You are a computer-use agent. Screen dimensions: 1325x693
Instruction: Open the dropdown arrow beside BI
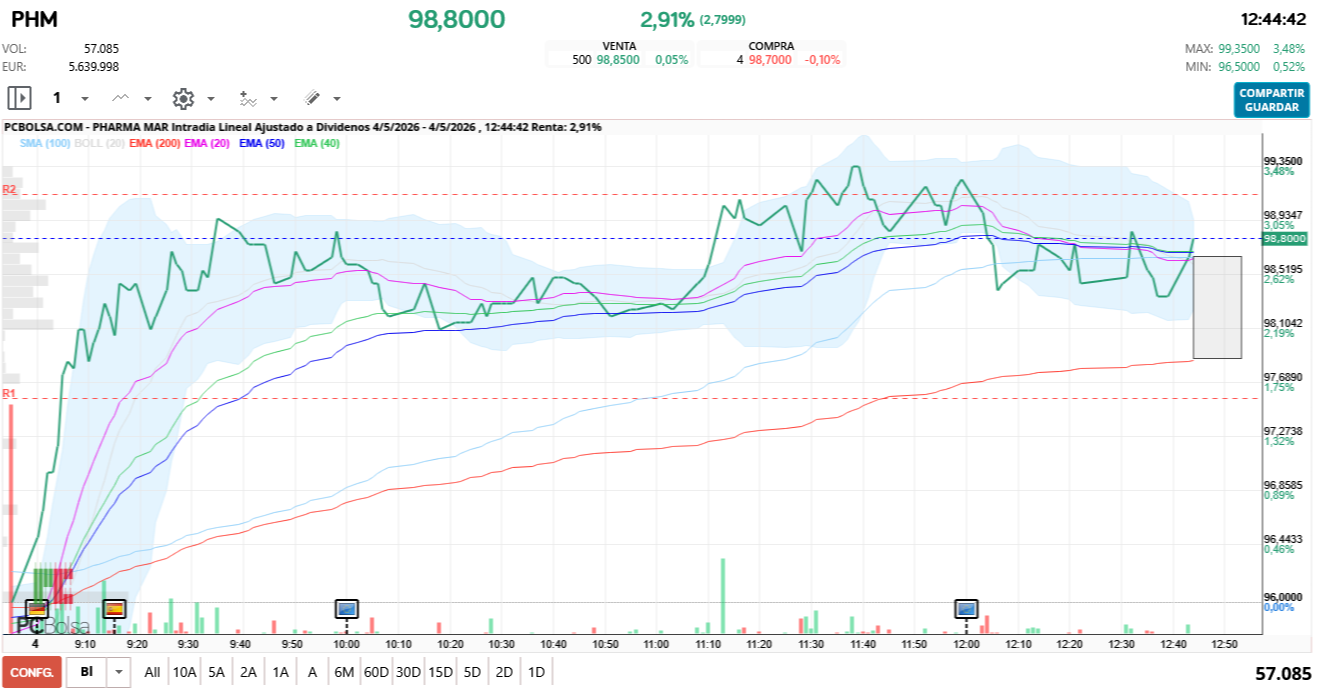(119, 672)
